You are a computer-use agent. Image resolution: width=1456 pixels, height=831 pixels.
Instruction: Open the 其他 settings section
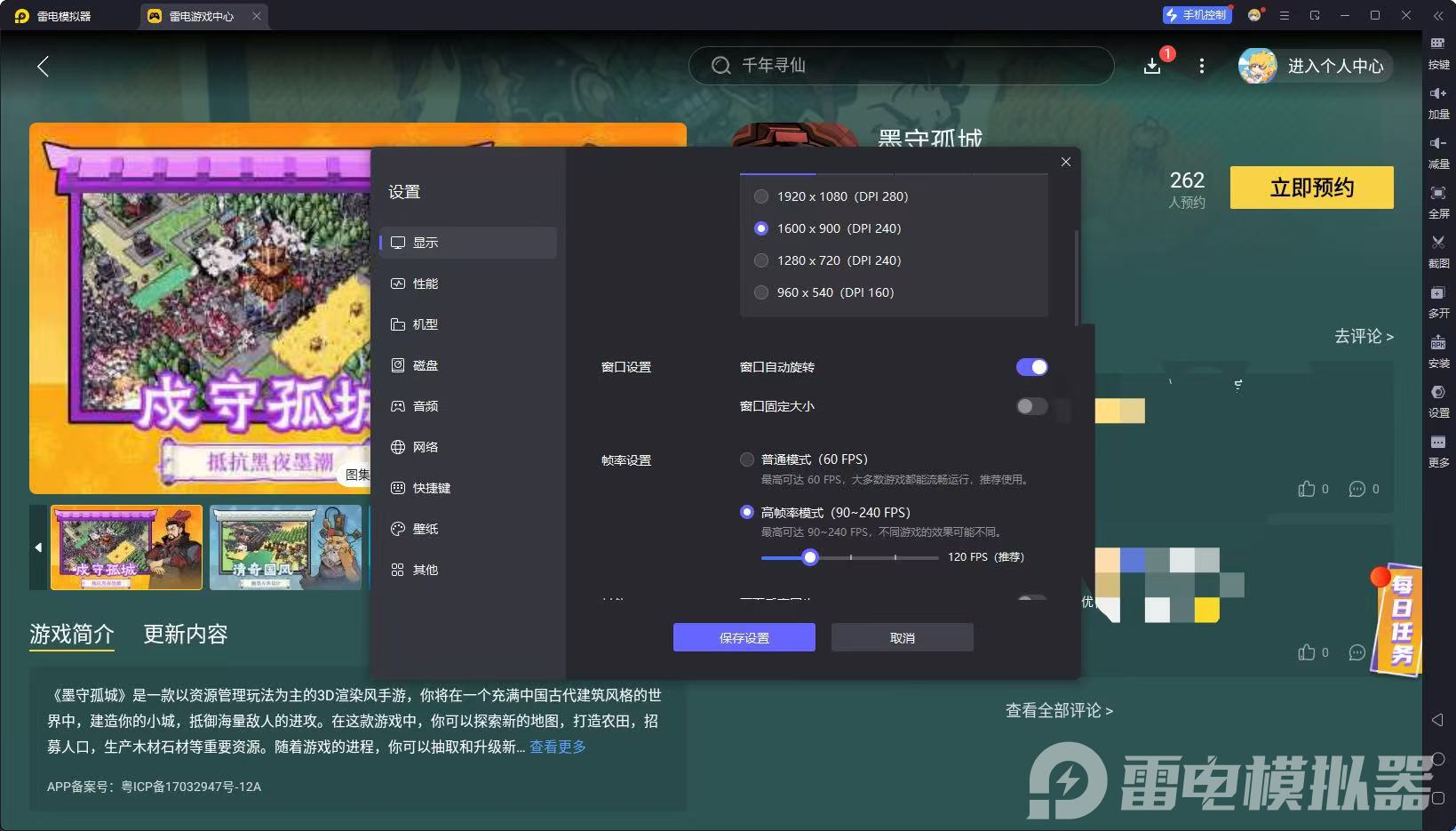[468, 570]
